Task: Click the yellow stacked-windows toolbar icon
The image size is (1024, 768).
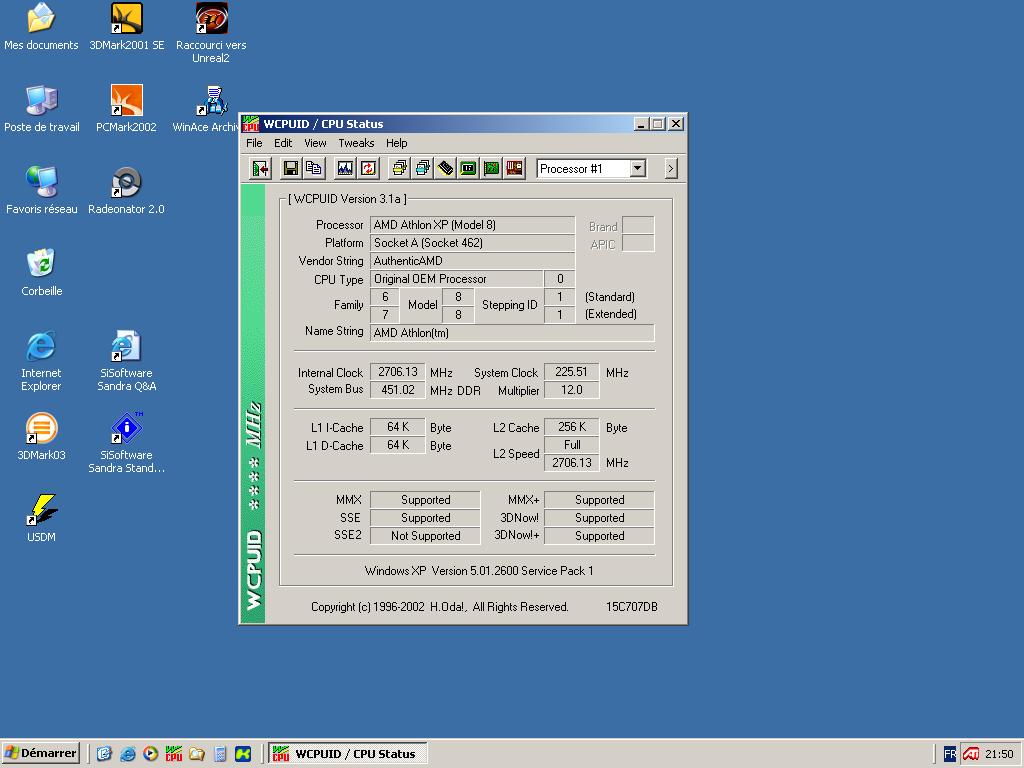Action: pyautogui.click(x=399, y=168)
